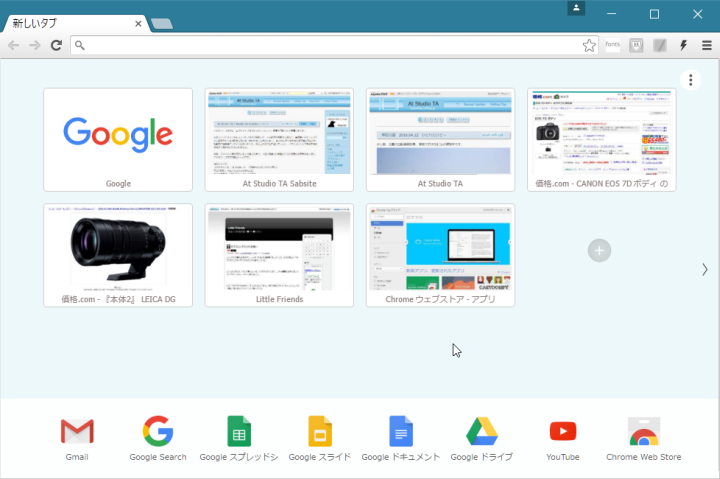
Task: Launch the YouTube app
Action: 563,431
